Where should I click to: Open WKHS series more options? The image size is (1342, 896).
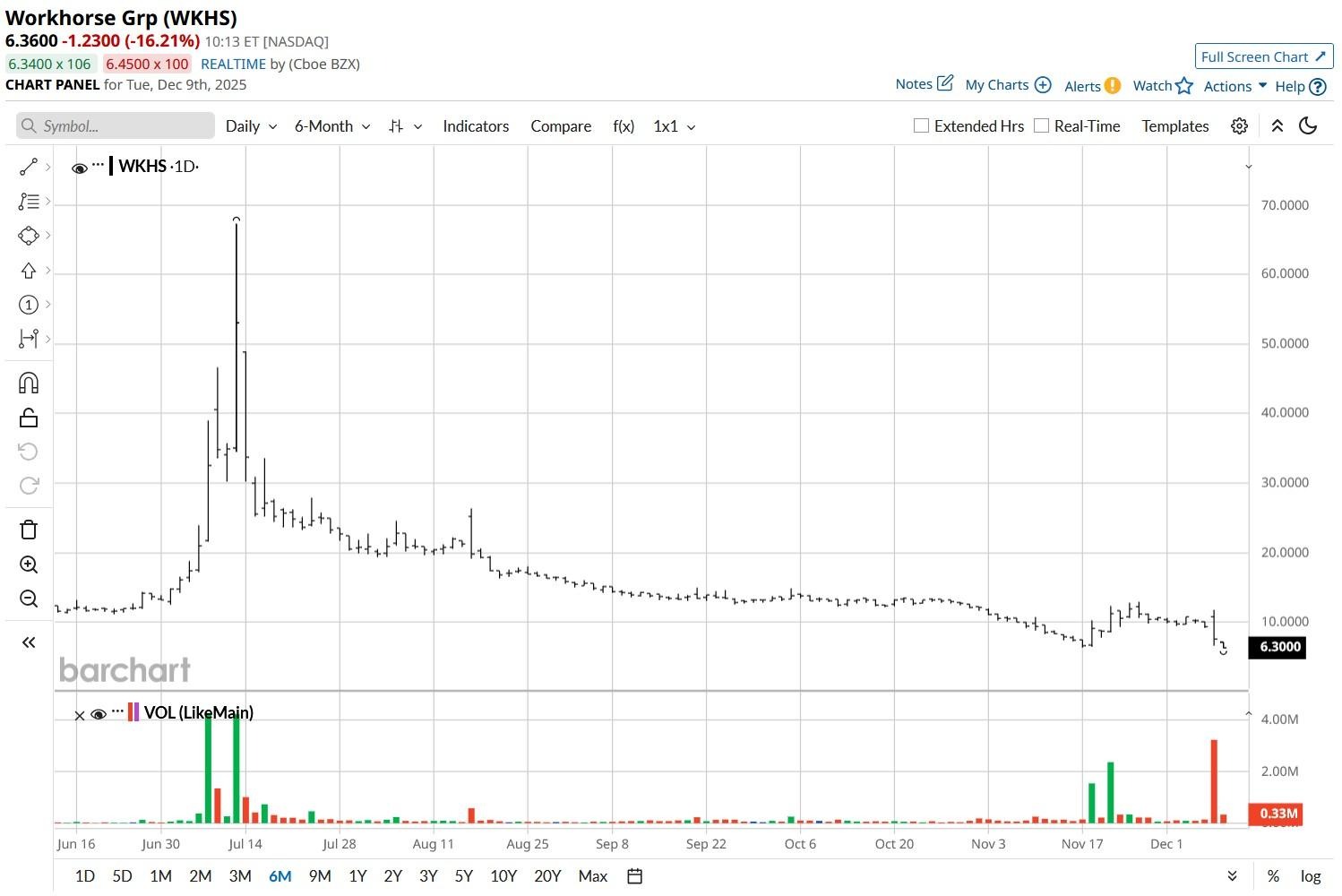[98, 165]
